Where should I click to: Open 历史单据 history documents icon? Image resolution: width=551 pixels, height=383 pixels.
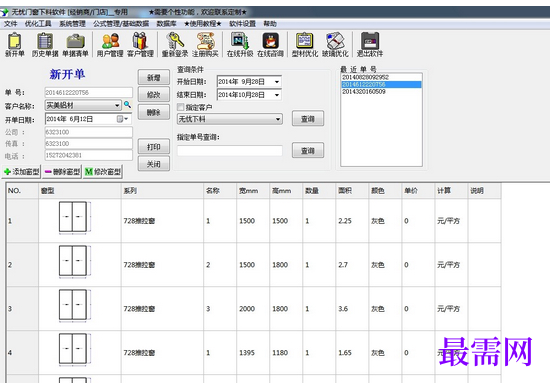coord(45,45)
